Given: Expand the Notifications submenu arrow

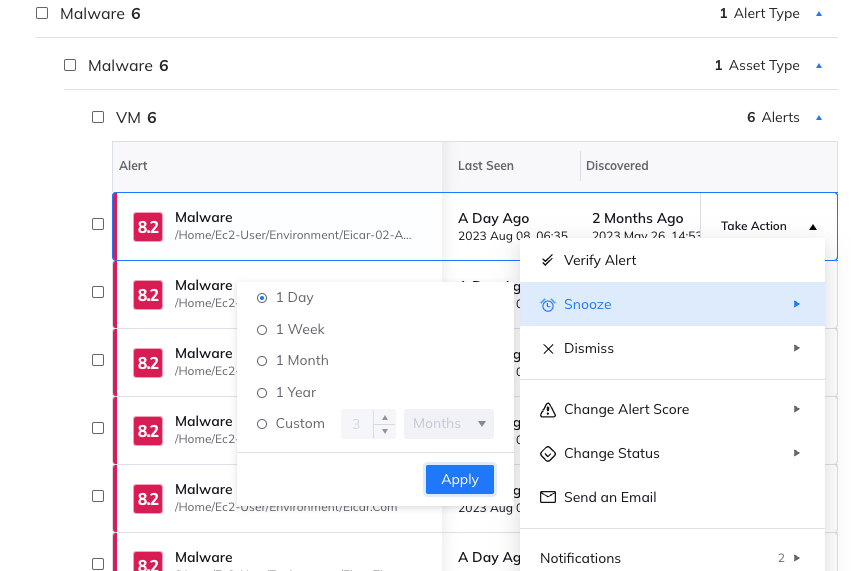Looking at the screenshot, I should (x=797, y=558).
